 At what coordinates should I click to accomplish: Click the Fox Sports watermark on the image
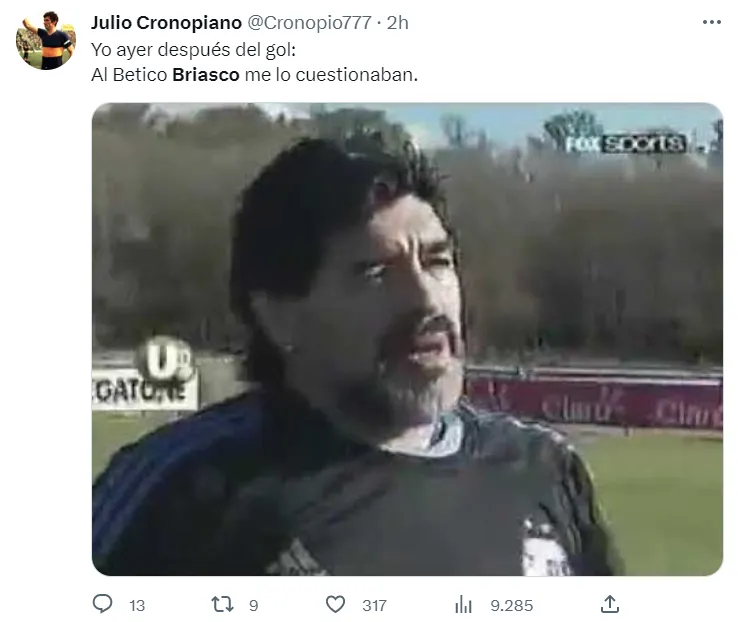click(625, 143)
